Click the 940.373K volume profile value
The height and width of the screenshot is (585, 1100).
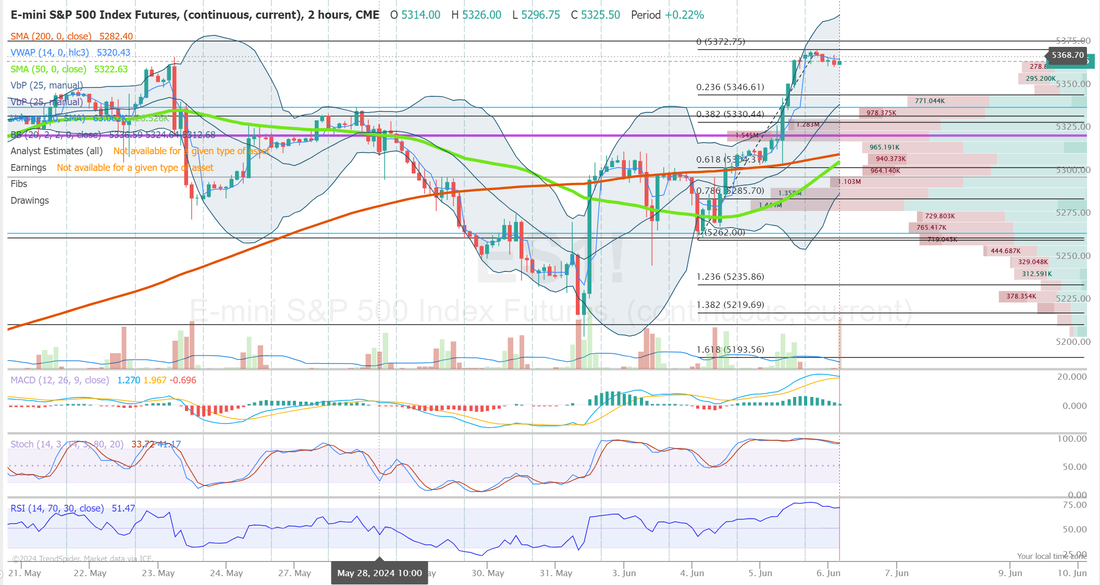890,159
